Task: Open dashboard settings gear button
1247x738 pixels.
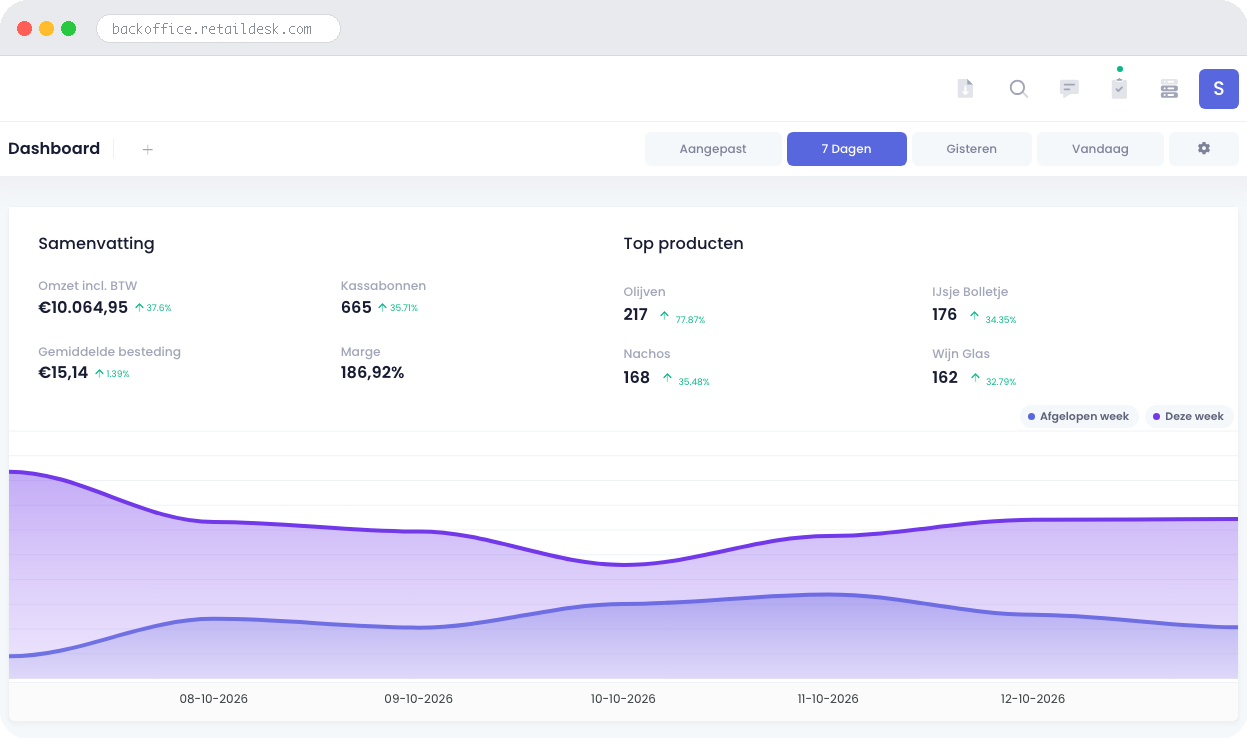Action: point(1204,149)
